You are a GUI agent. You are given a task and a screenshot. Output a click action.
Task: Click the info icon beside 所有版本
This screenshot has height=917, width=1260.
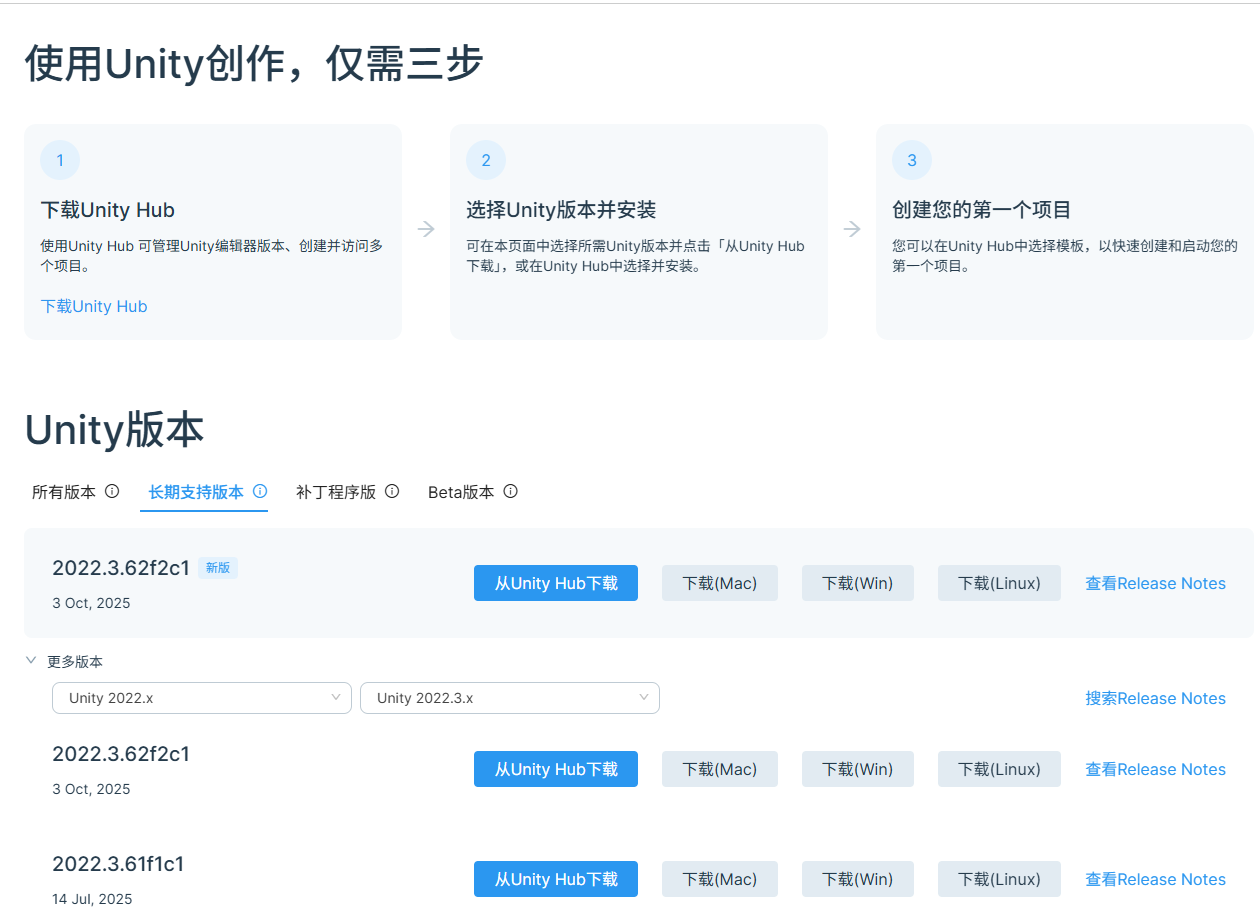point(113,491)
